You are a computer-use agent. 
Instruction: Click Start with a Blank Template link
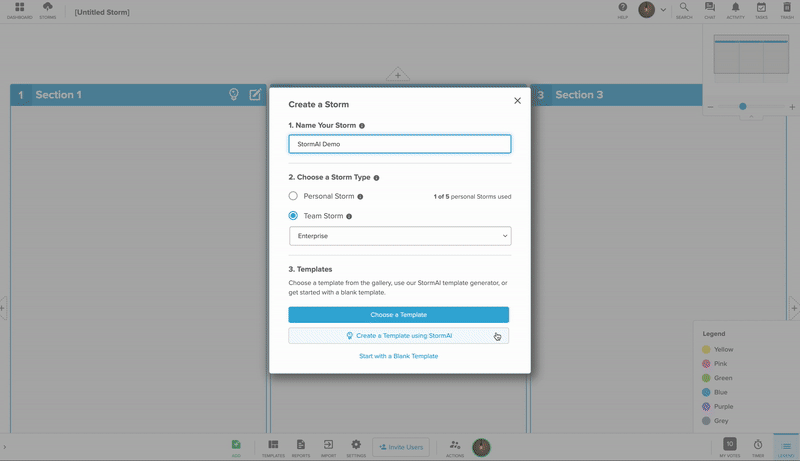tap(398, 356)
